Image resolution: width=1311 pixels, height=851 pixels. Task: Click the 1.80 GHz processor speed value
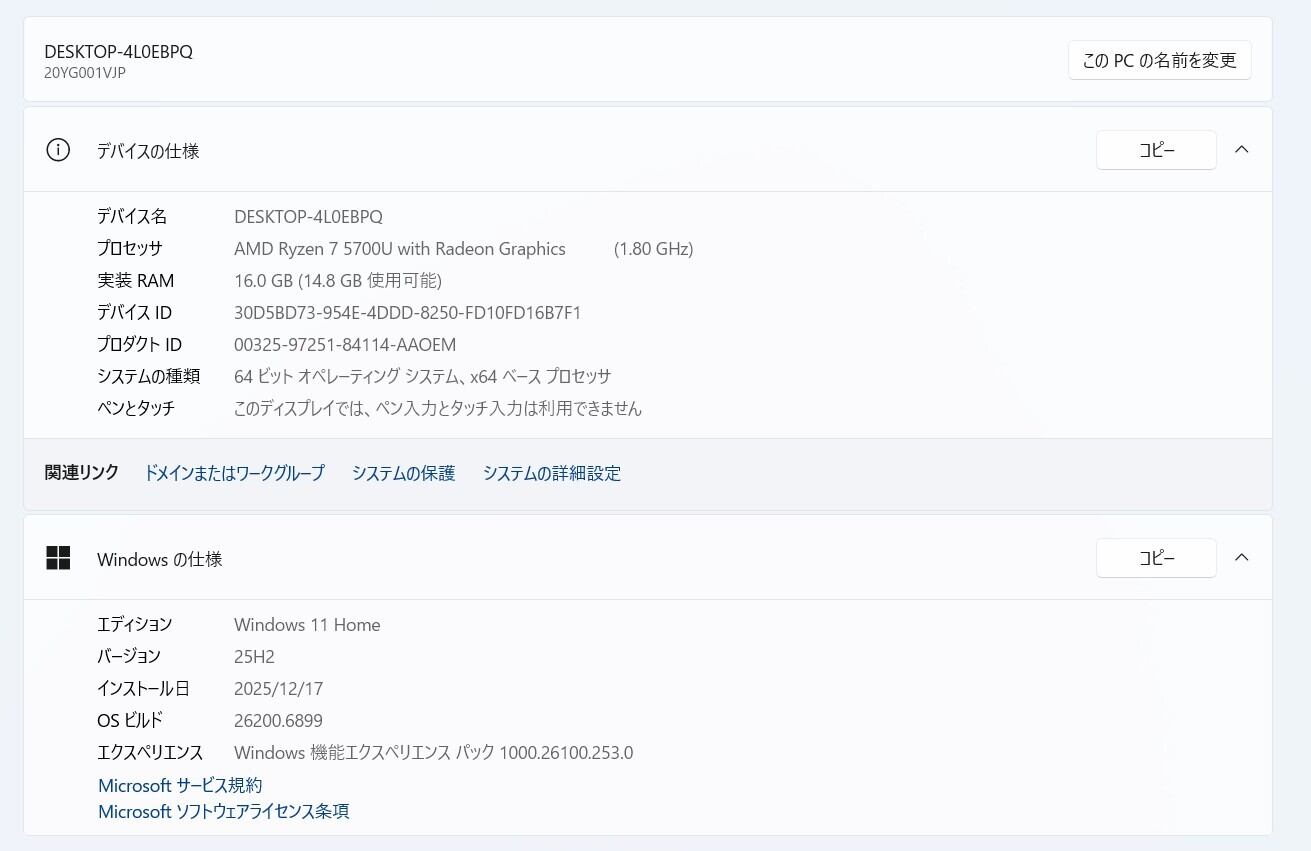(x=654, y=249)
